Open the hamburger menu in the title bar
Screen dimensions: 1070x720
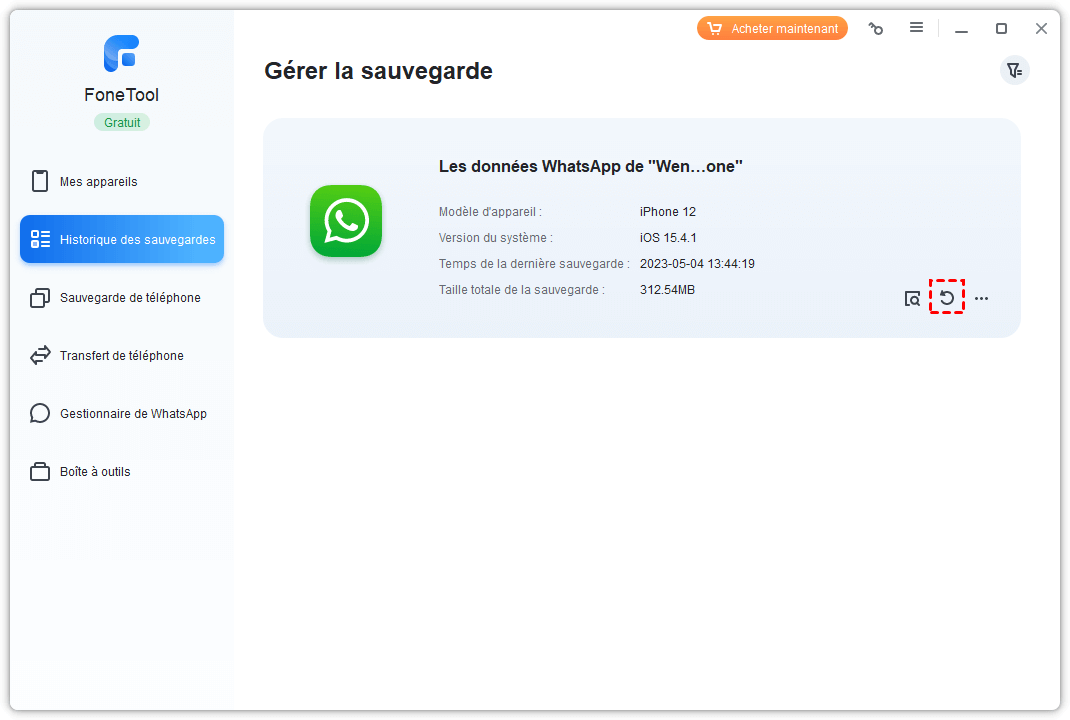click(916, 28)
